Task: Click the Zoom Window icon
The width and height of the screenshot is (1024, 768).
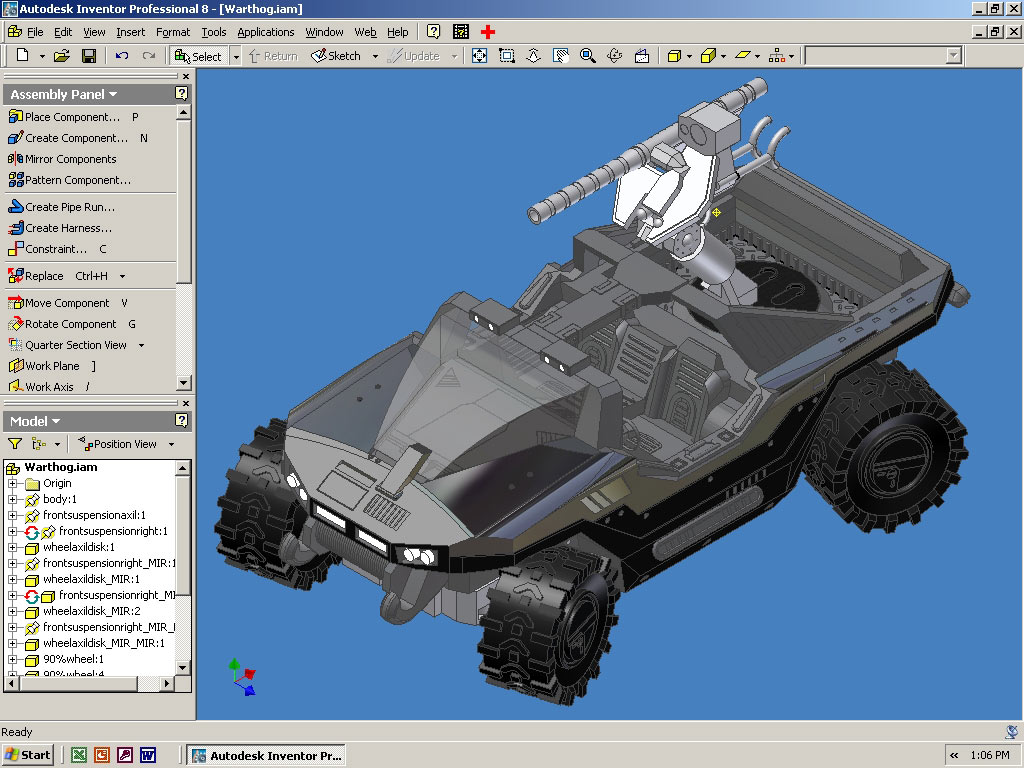Action: coord(507,56)
